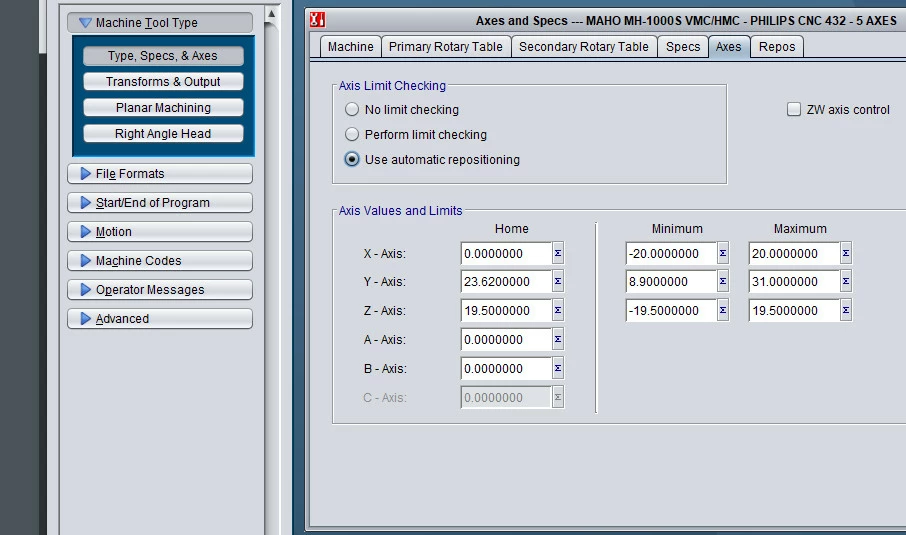Click the sidebar scrollbar up arrow

coord(272,13)
